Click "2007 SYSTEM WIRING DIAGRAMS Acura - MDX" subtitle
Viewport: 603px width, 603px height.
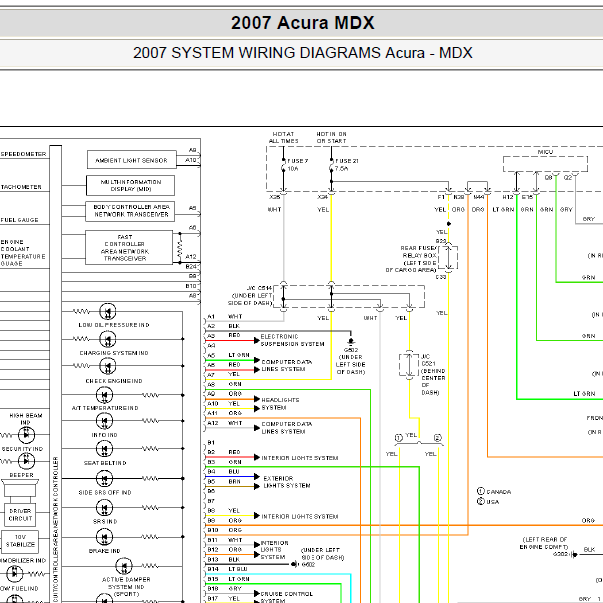point(303,53)
